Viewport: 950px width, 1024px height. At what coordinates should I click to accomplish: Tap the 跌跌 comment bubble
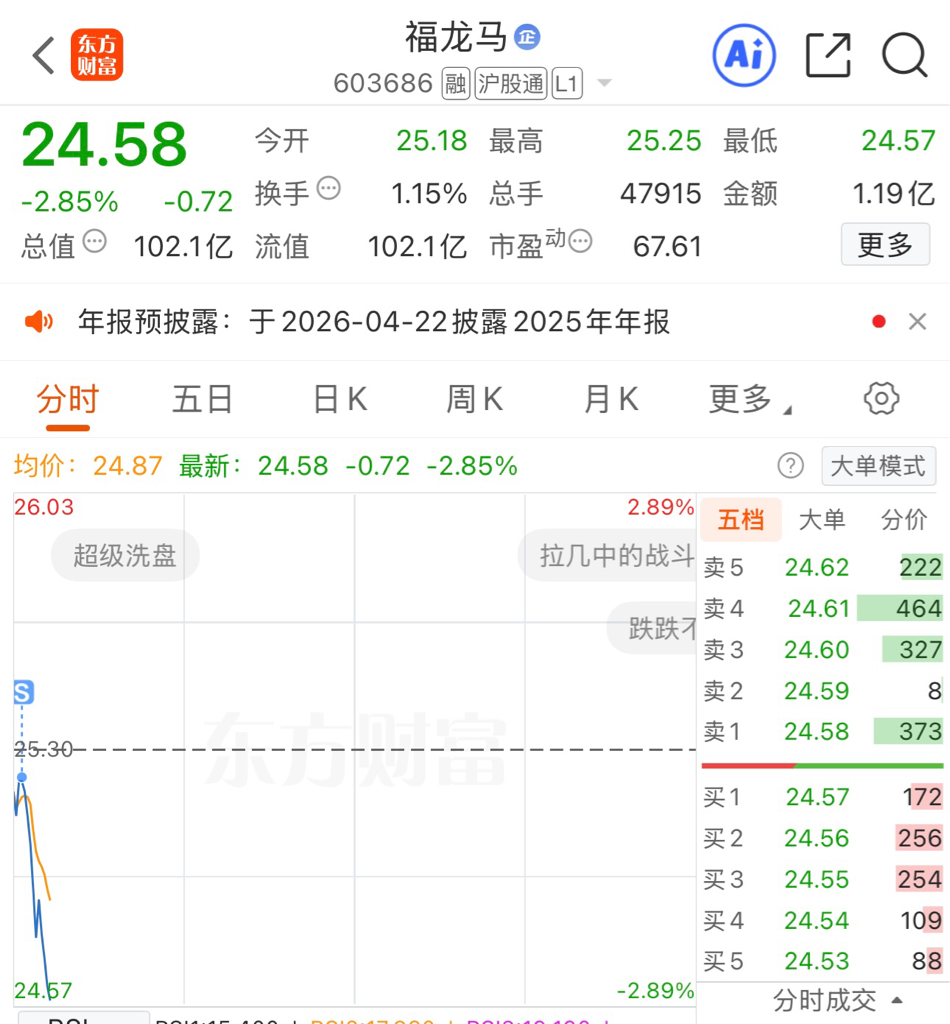652,628
